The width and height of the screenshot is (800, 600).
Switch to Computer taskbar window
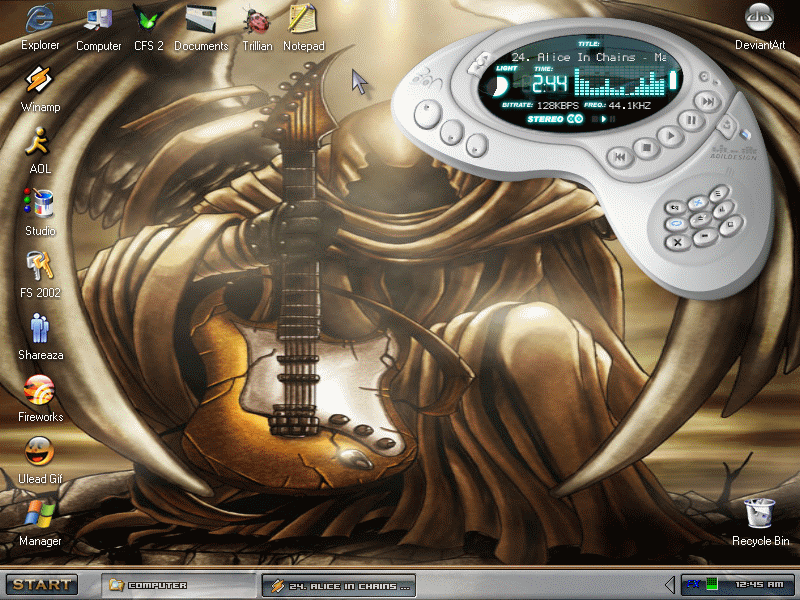(x=179, y=585)
